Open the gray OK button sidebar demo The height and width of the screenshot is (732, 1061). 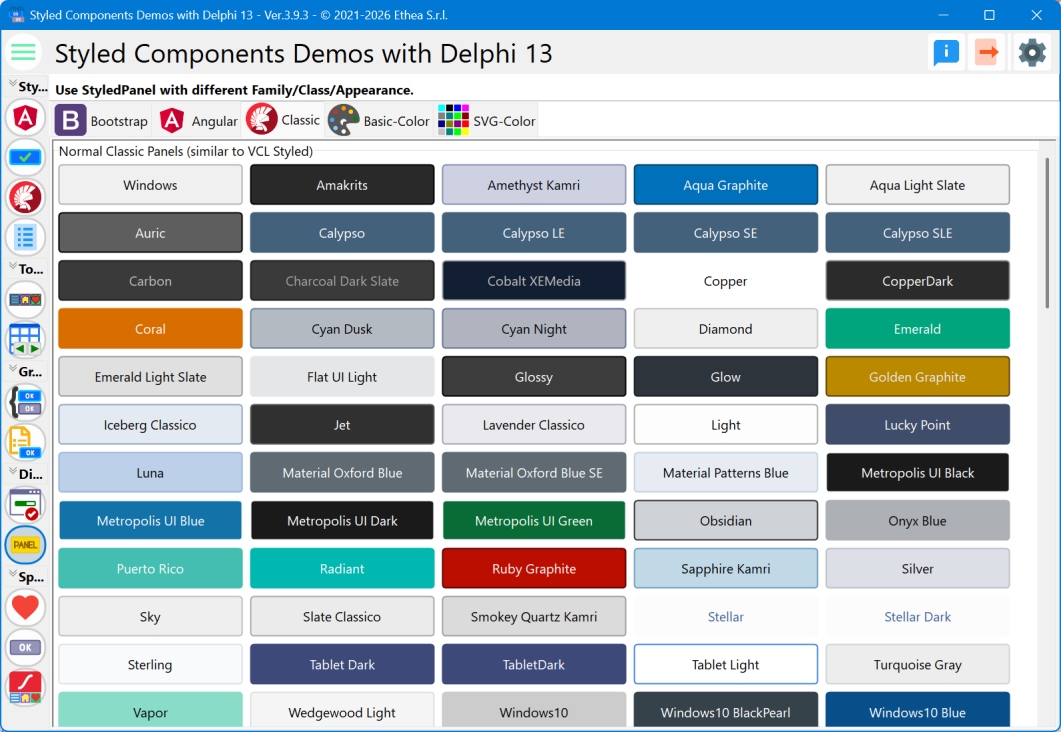[25, 647]
